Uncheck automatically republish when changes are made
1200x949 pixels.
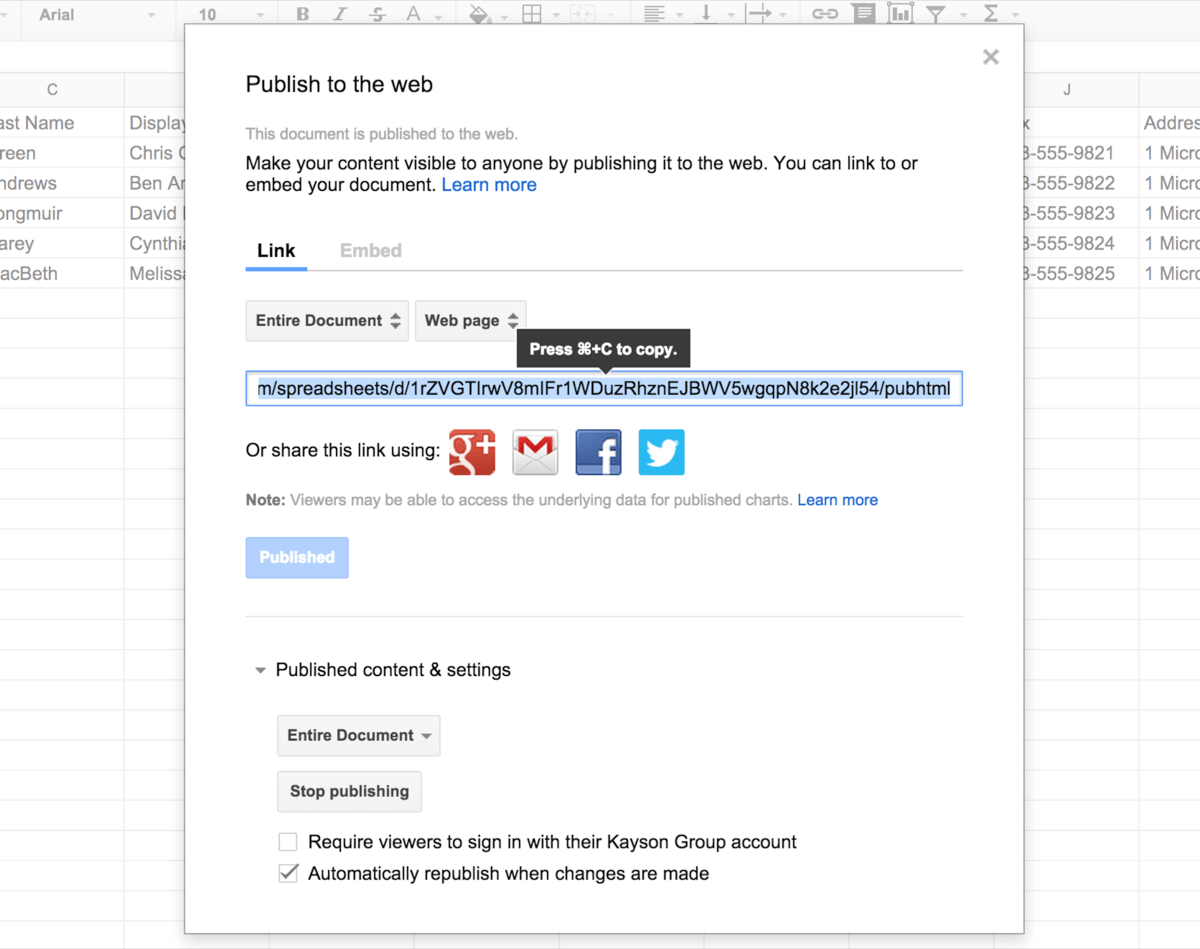(x=288, y=874)
